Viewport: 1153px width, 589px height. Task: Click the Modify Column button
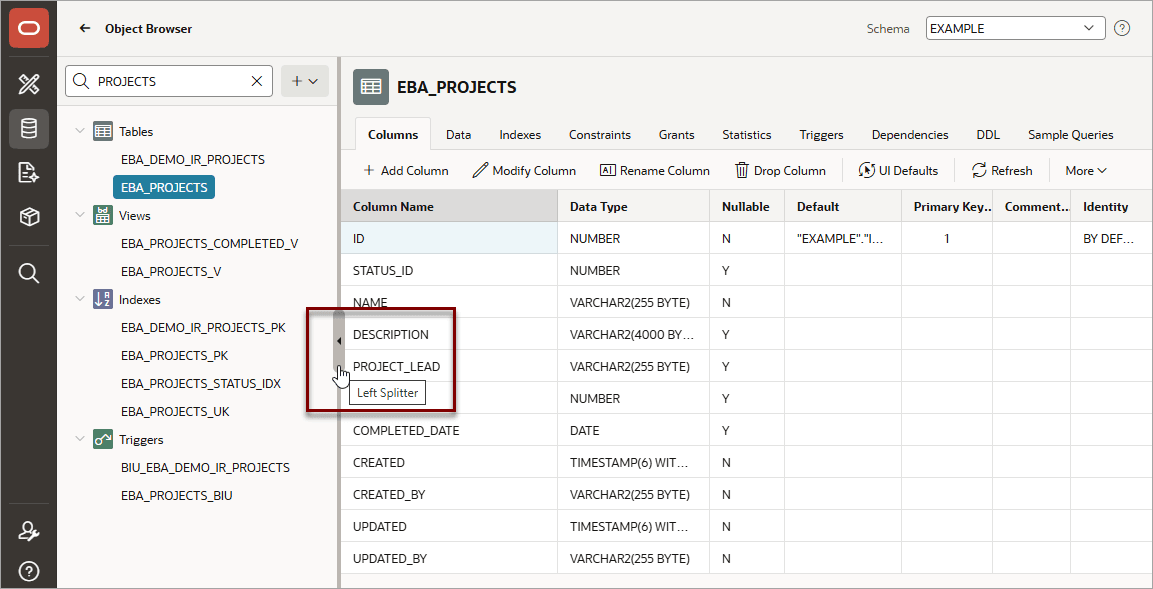(x=524, y=171)
